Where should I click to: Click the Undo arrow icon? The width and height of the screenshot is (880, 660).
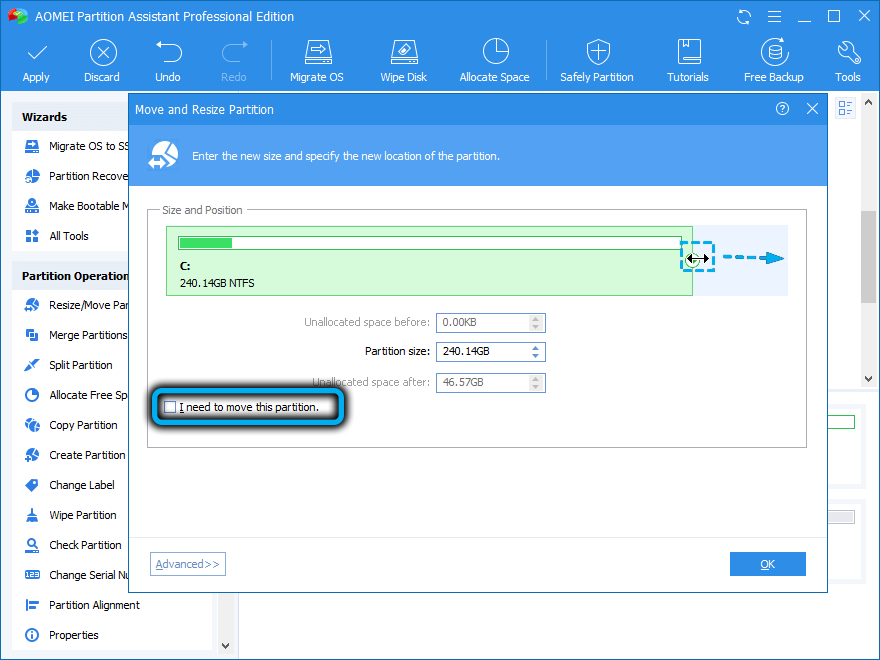[x=168, y=53]
